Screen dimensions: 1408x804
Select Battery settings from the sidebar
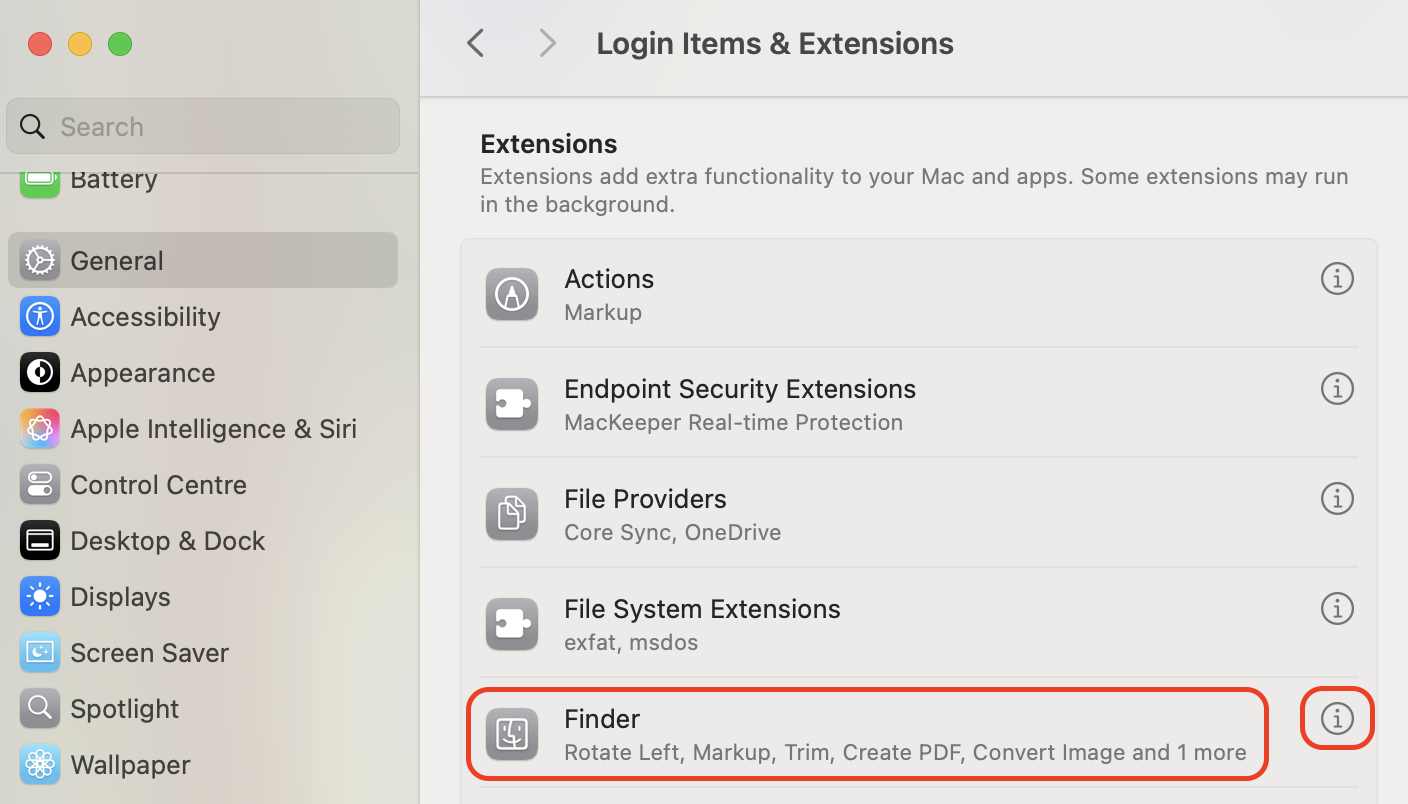coord(113,179)
